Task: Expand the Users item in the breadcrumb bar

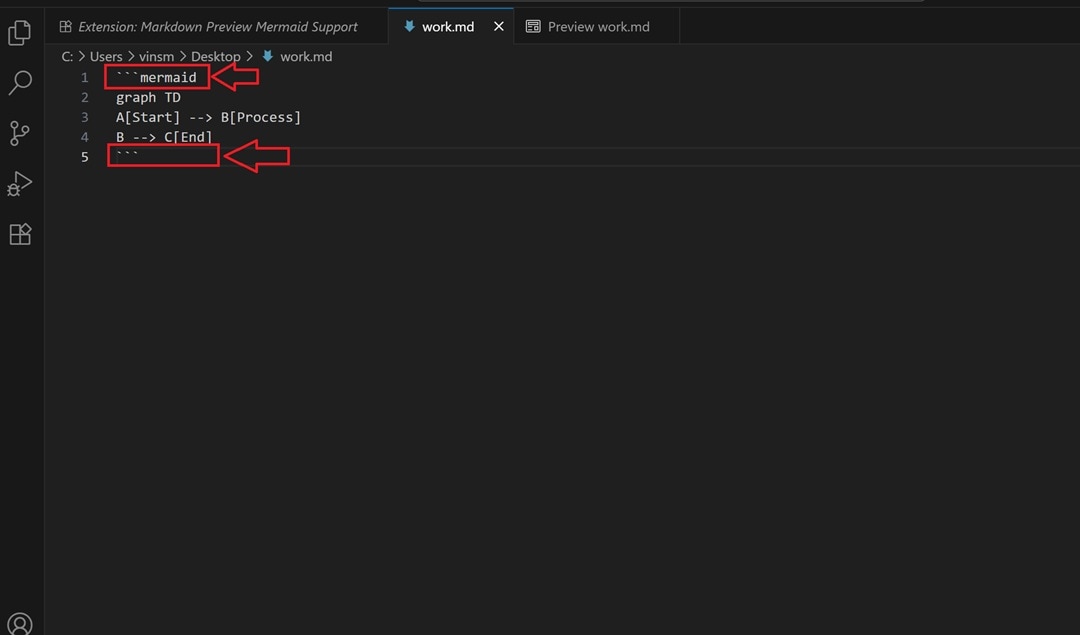Action: 106,56
